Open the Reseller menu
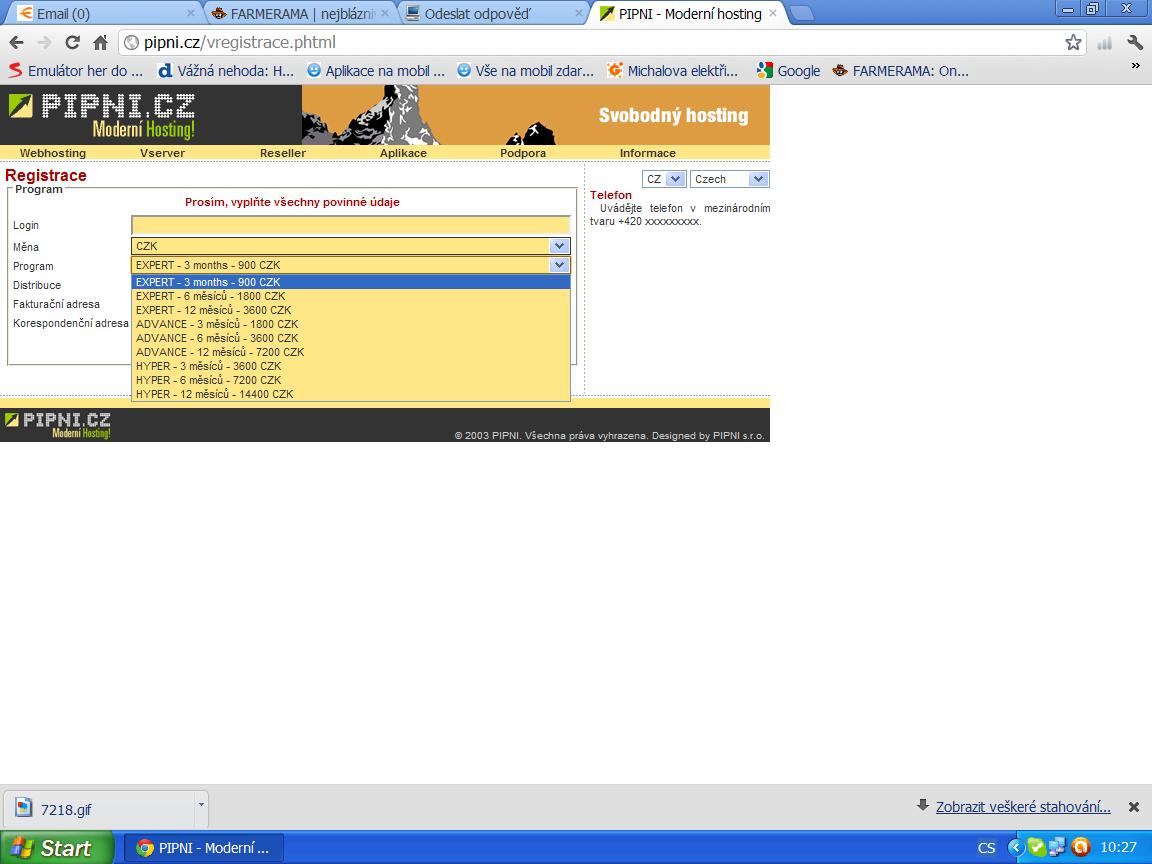This screenshot has height=864, width=1152. (283, 153)
